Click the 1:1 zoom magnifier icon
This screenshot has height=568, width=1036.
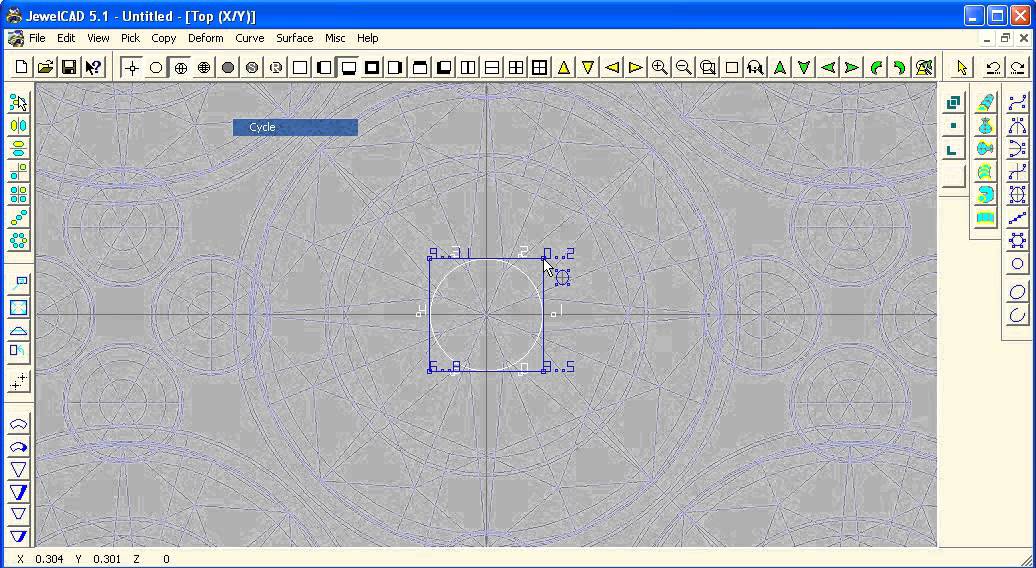[756, 67]
